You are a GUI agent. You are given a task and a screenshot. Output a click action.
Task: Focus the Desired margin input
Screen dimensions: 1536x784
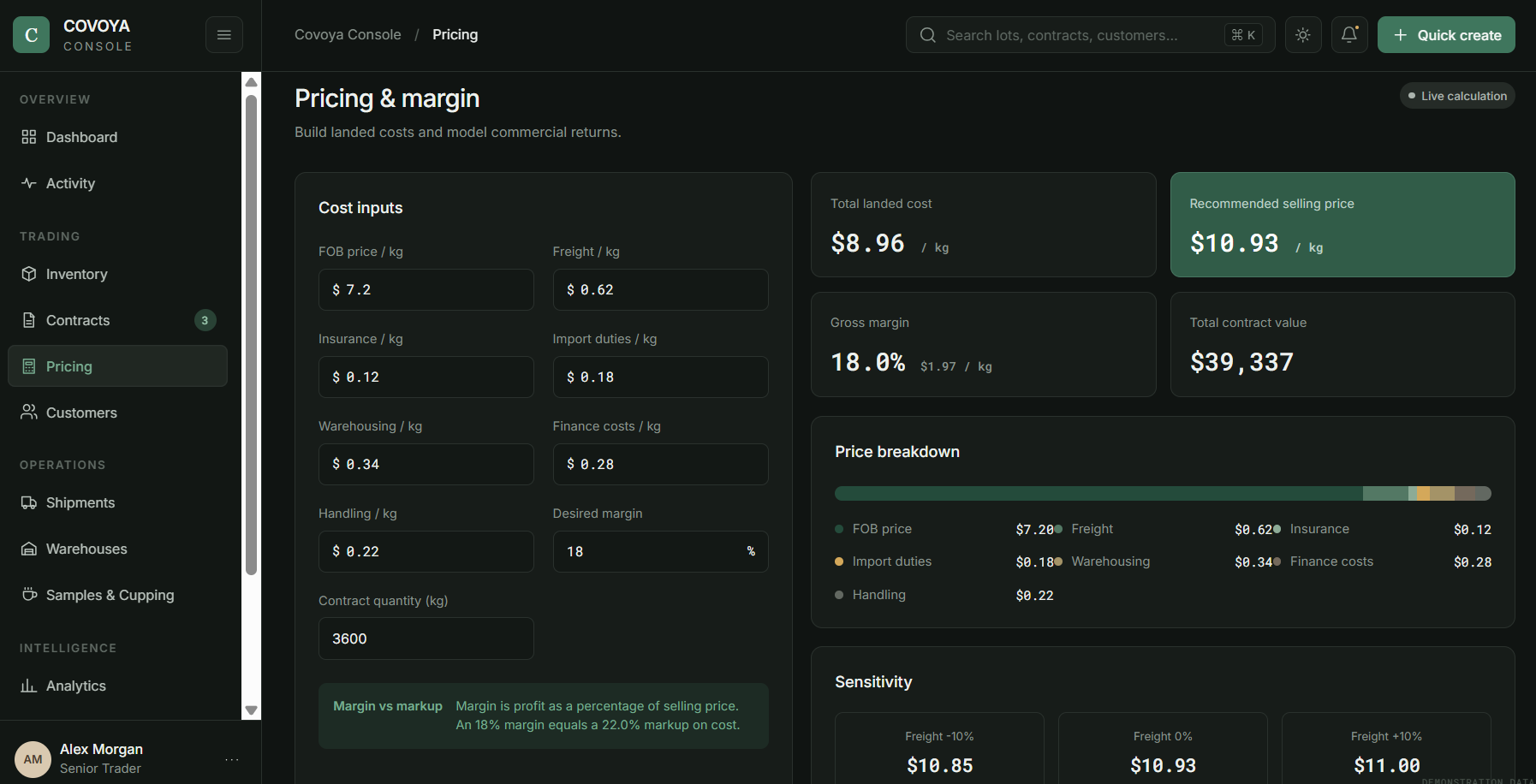click(x=661, y=552)
